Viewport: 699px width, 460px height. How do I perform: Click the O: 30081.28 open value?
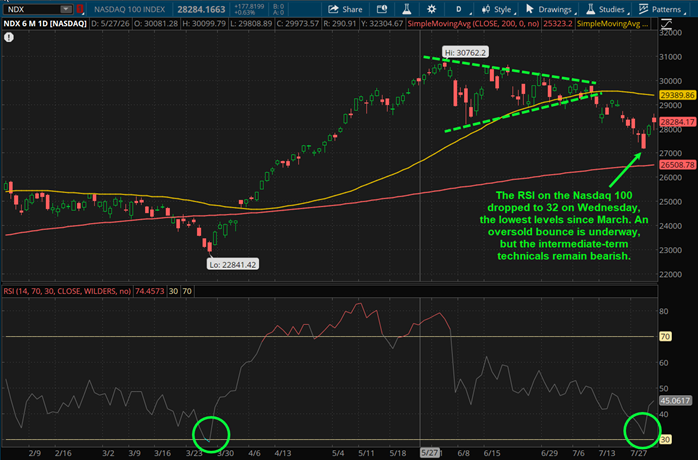tap(156, 24)
